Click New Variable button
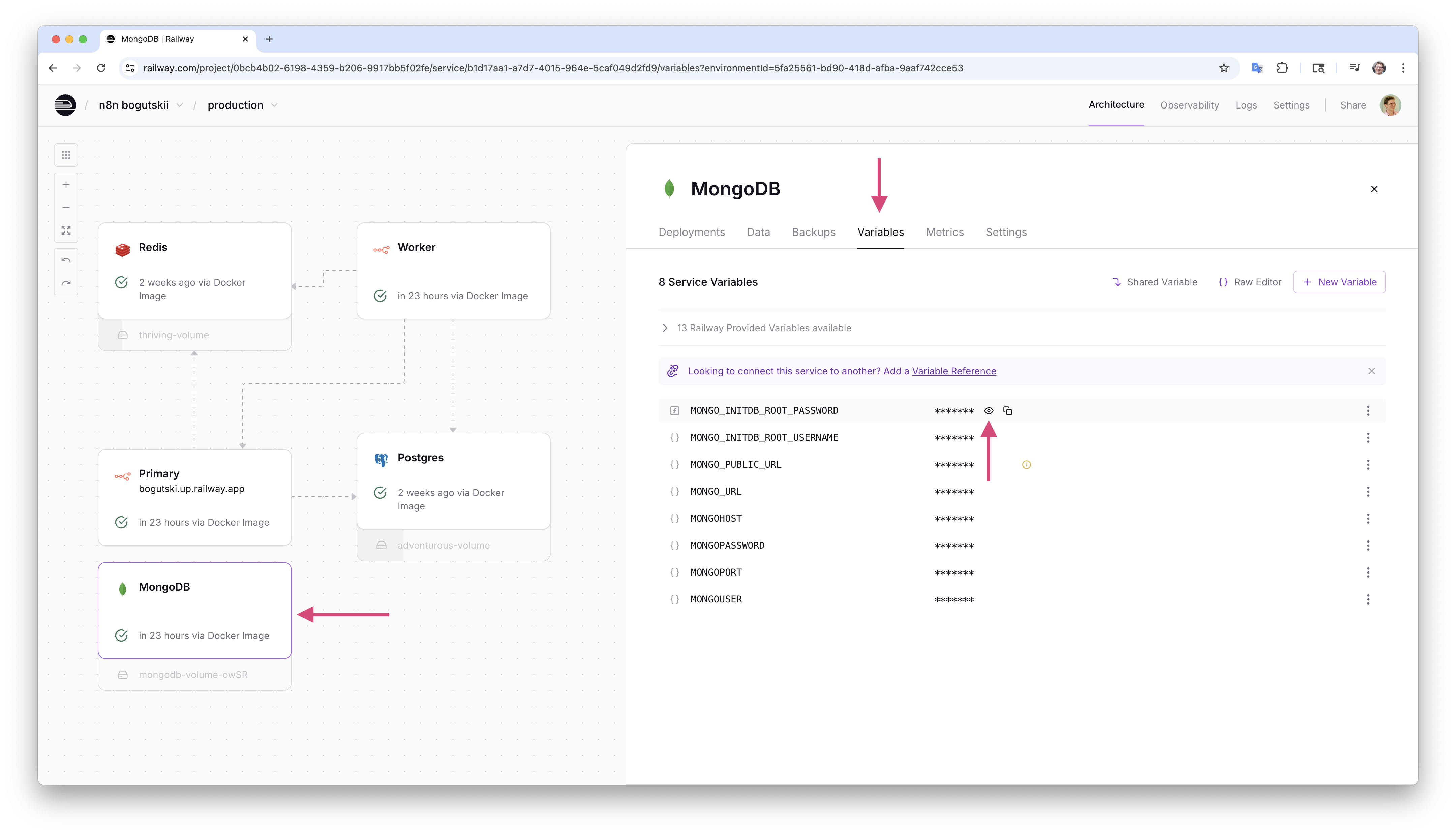Screen dimensions: 1456x835 point(1339,282)
